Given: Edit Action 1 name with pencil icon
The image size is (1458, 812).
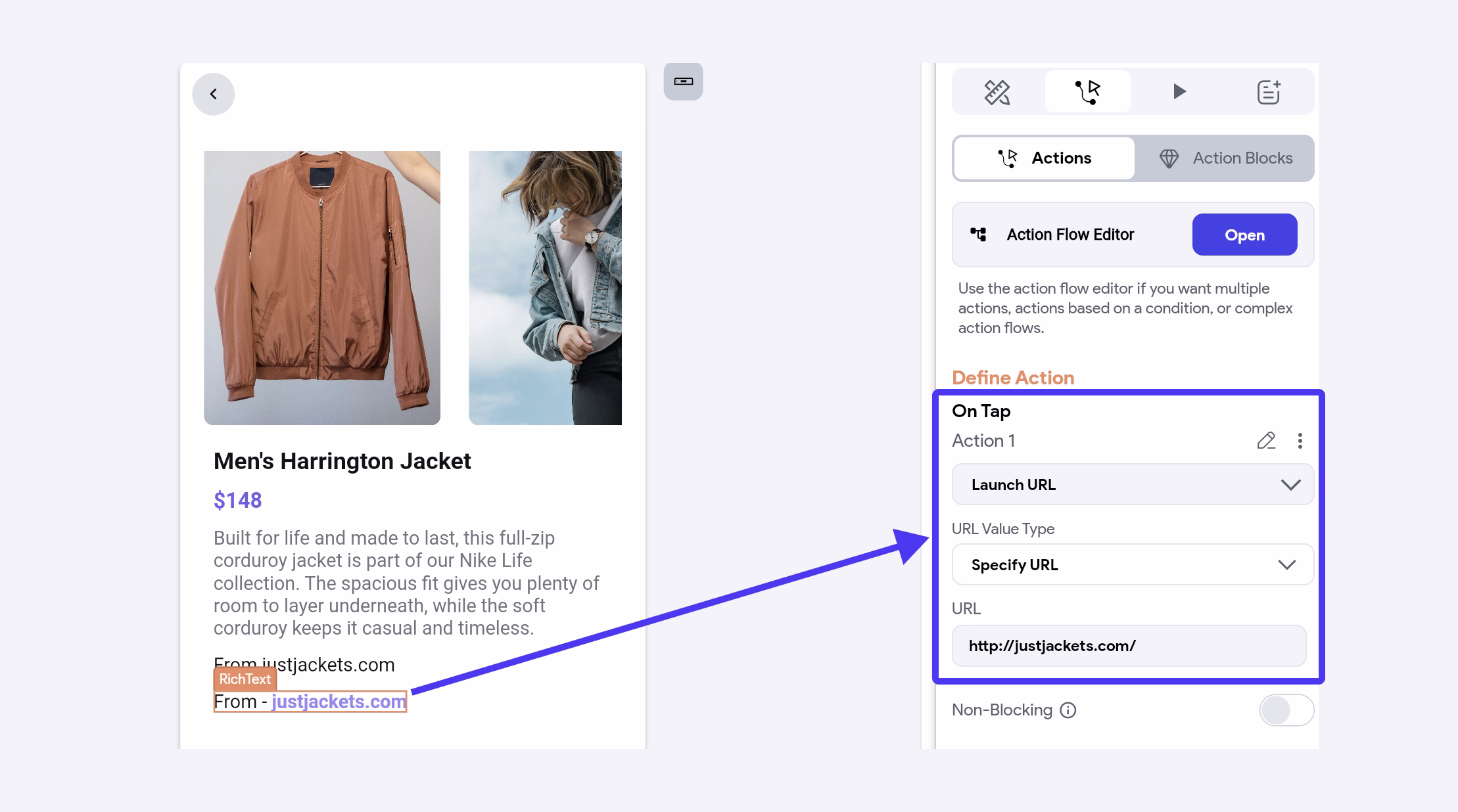Looking at the screenshot, I should (x=1266, y=441).
